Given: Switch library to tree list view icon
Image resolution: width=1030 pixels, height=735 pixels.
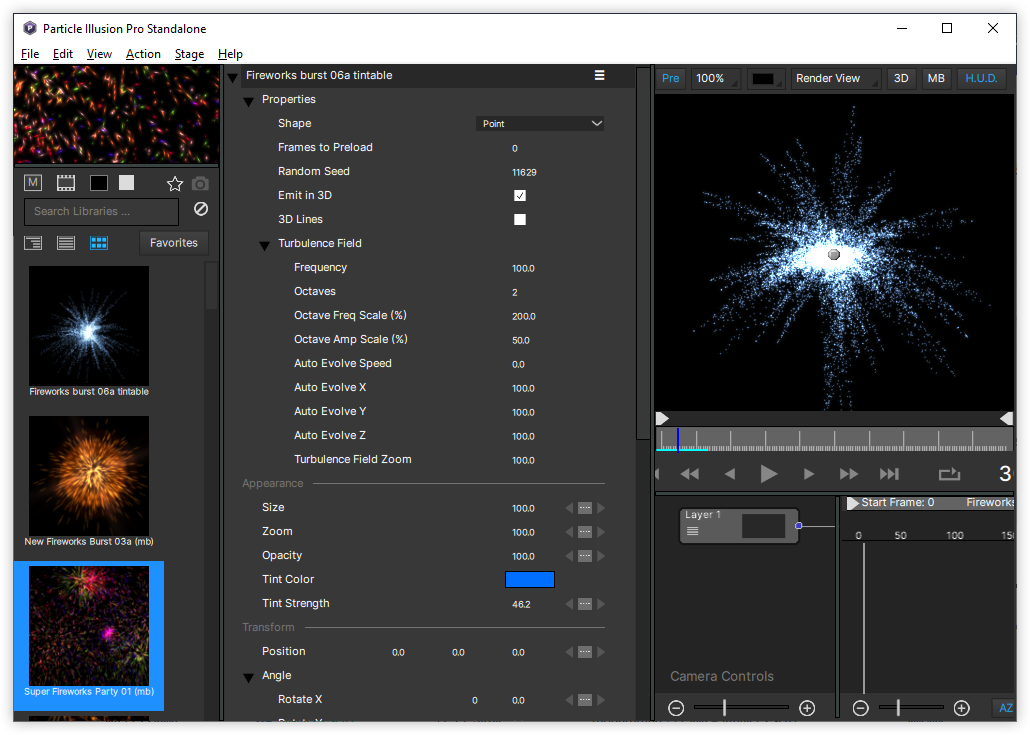Looking at the screenshot, I should coord(33,243).
